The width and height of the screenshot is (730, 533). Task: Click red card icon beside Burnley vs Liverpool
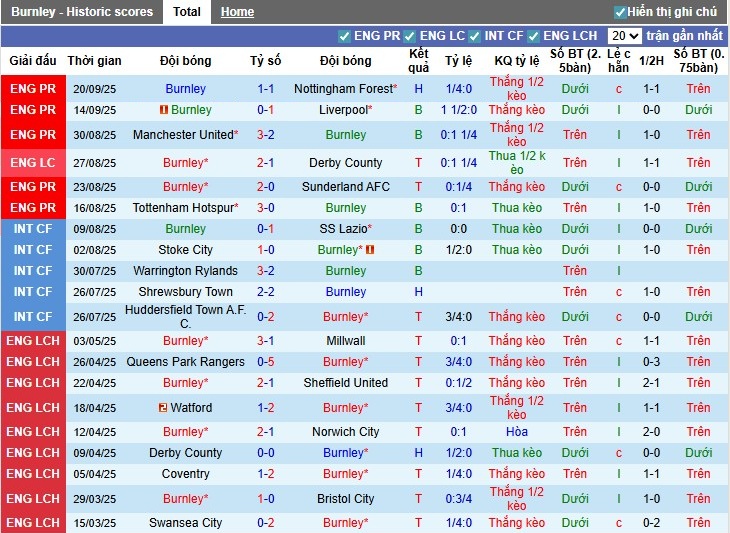(x=164, y=110)
